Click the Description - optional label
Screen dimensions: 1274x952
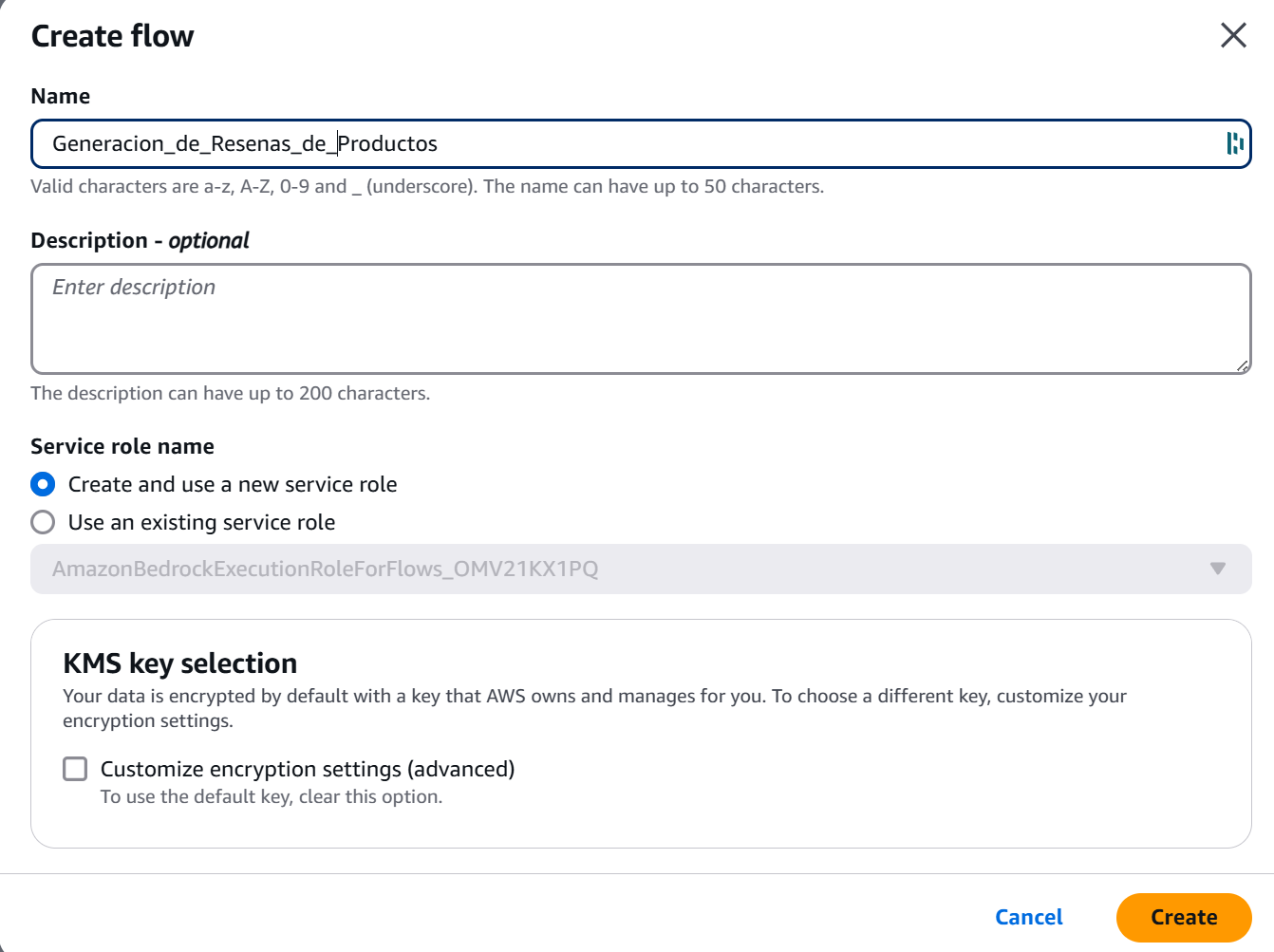(x=140, y=240)
